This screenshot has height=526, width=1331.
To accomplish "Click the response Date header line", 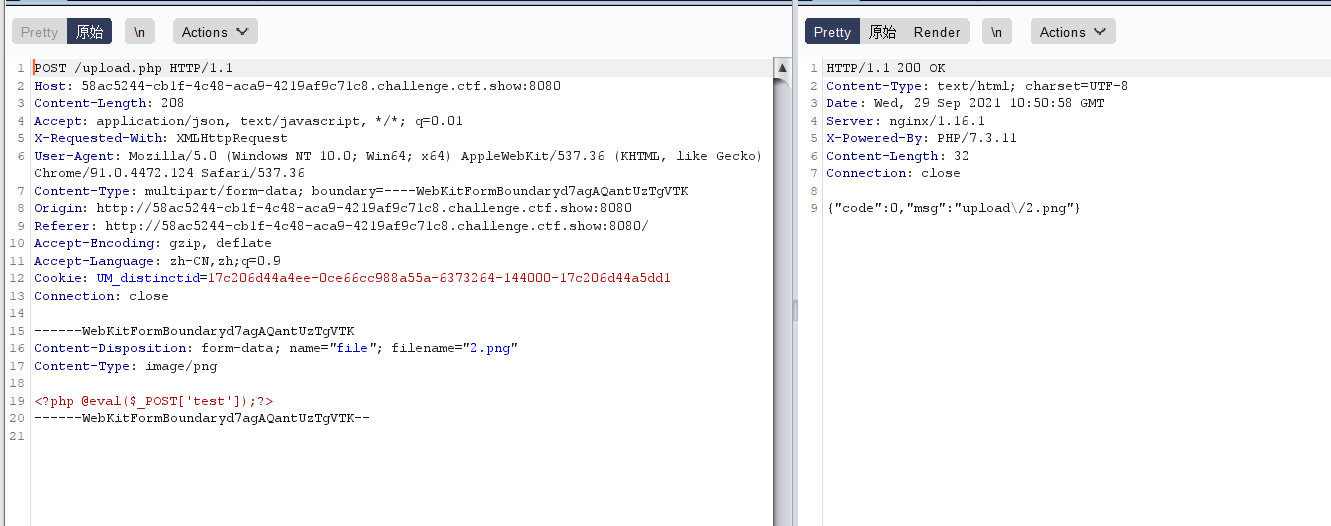I will (965, 103).
